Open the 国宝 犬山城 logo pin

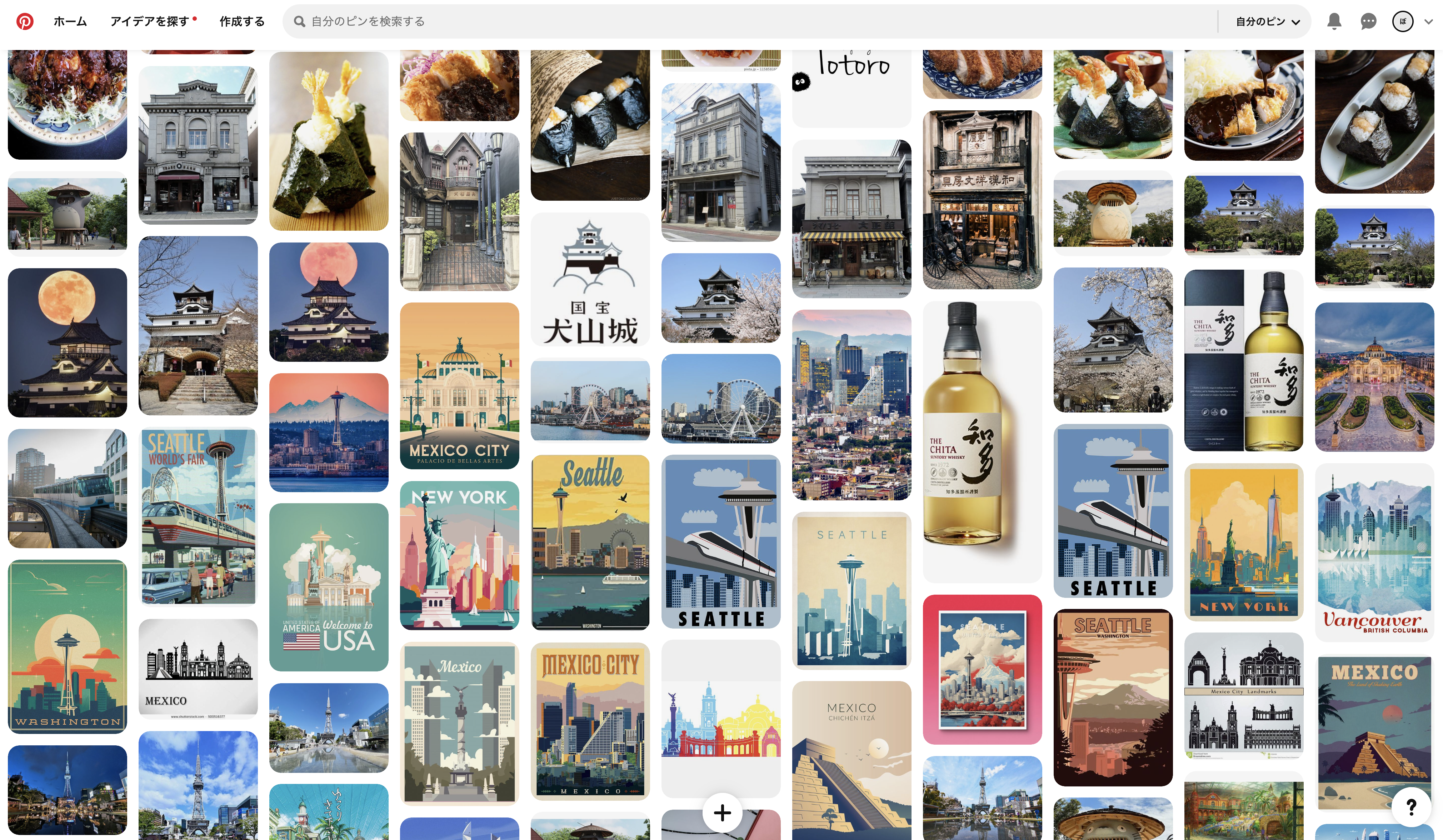click(x=590, y=279)
